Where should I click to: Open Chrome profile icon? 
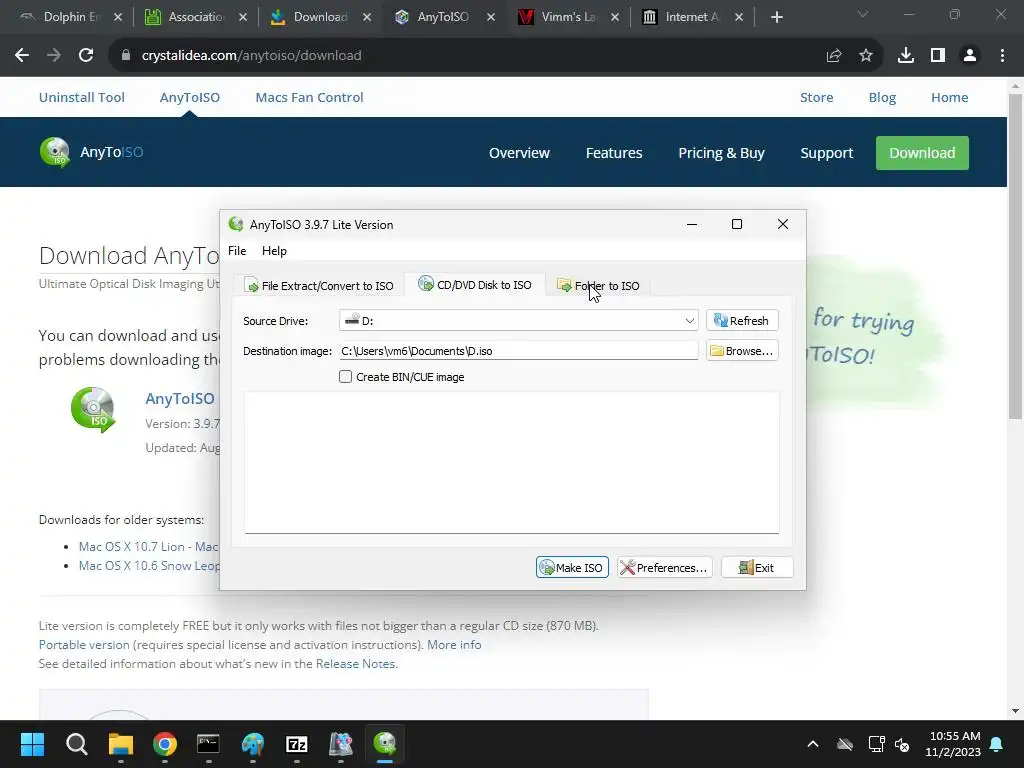[970, 56]
